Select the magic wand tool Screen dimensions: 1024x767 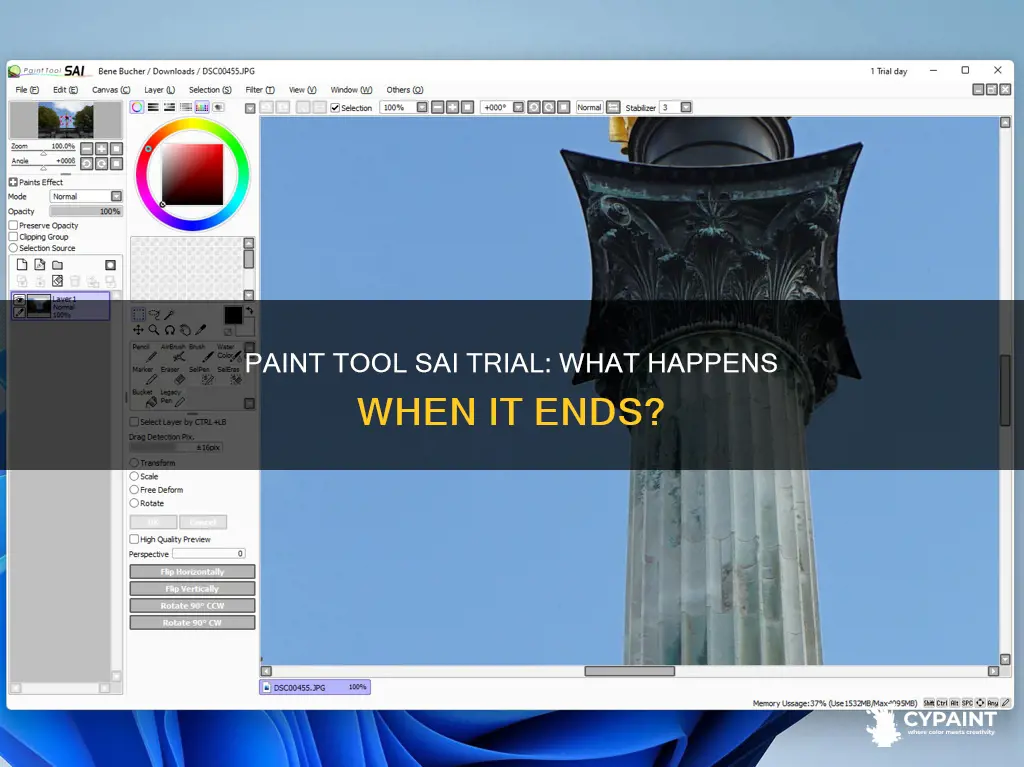tap(170, 315)
